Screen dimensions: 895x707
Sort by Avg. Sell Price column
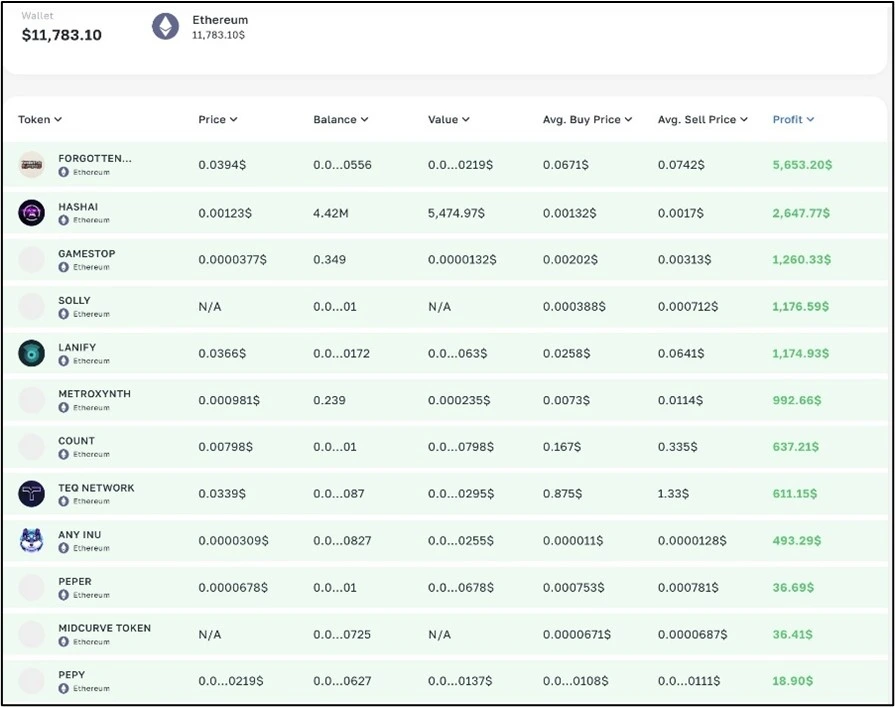click(x=703, y=119)
